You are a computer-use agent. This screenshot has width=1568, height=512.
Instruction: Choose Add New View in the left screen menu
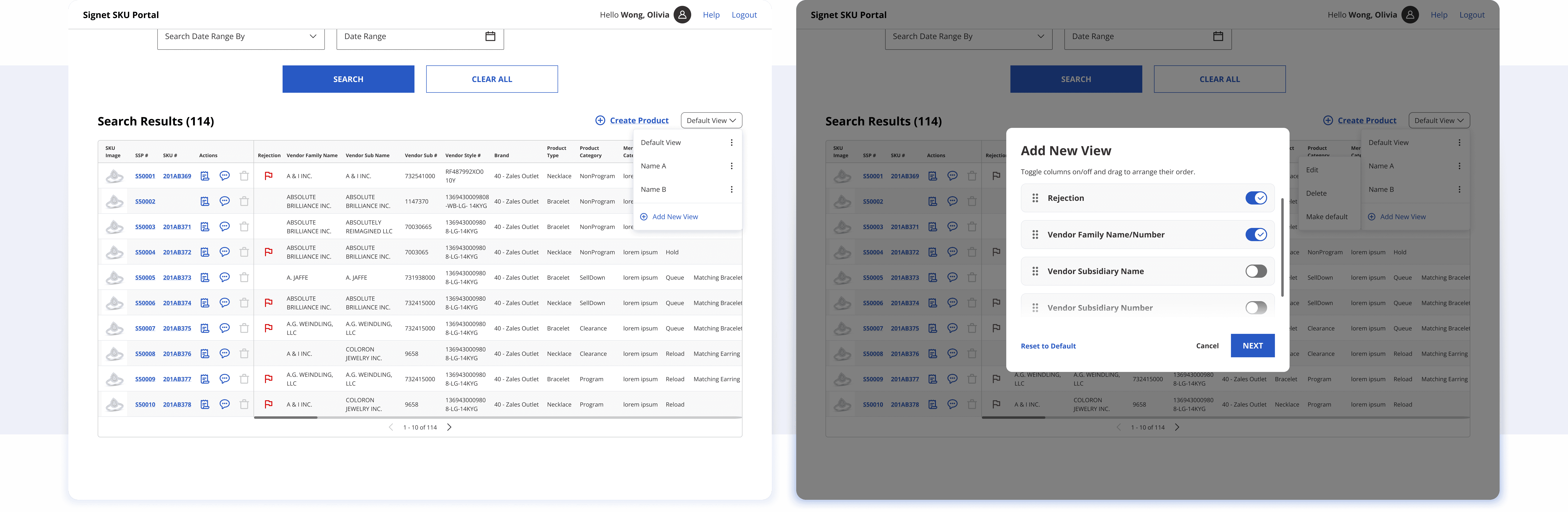(x=669, y=217)
